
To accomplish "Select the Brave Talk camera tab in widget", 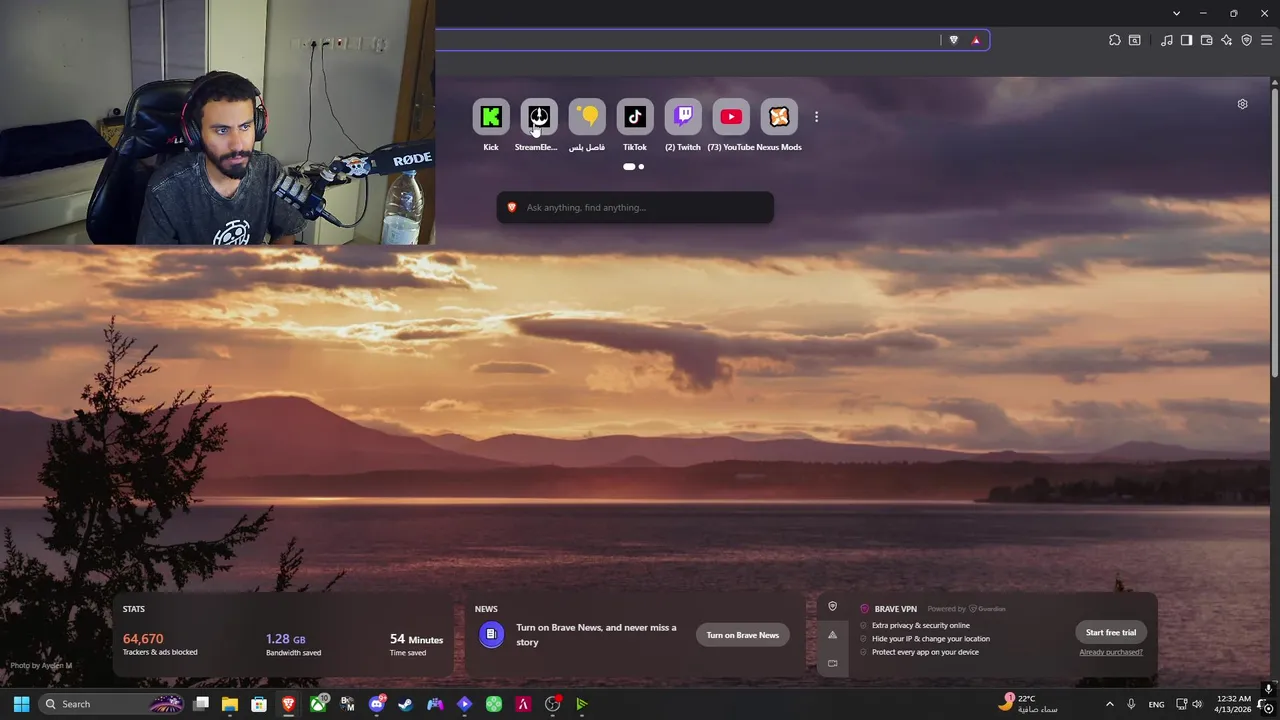I will tap(832, 663).
